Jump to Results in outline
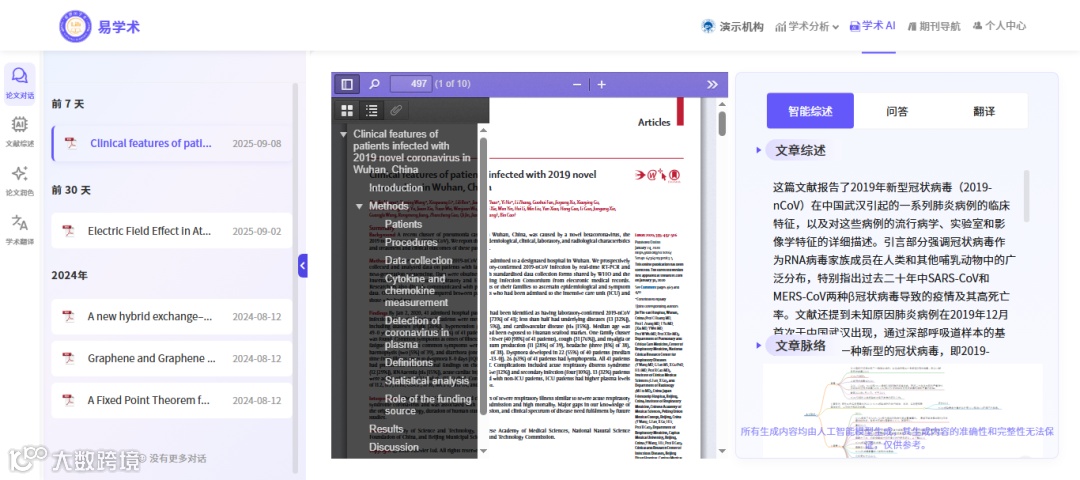The image size is (1080, 480). point(386,429)
